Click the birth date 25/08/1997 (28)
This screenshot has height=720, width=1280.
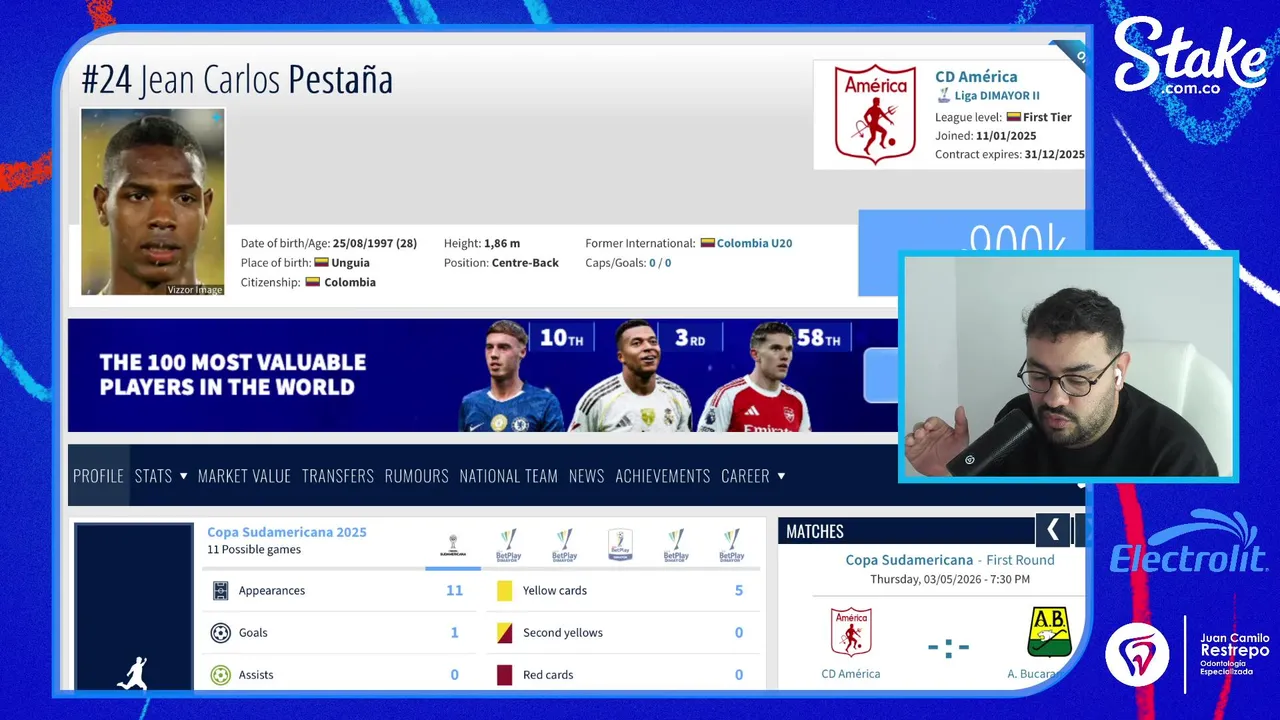(x=375, y=243)
